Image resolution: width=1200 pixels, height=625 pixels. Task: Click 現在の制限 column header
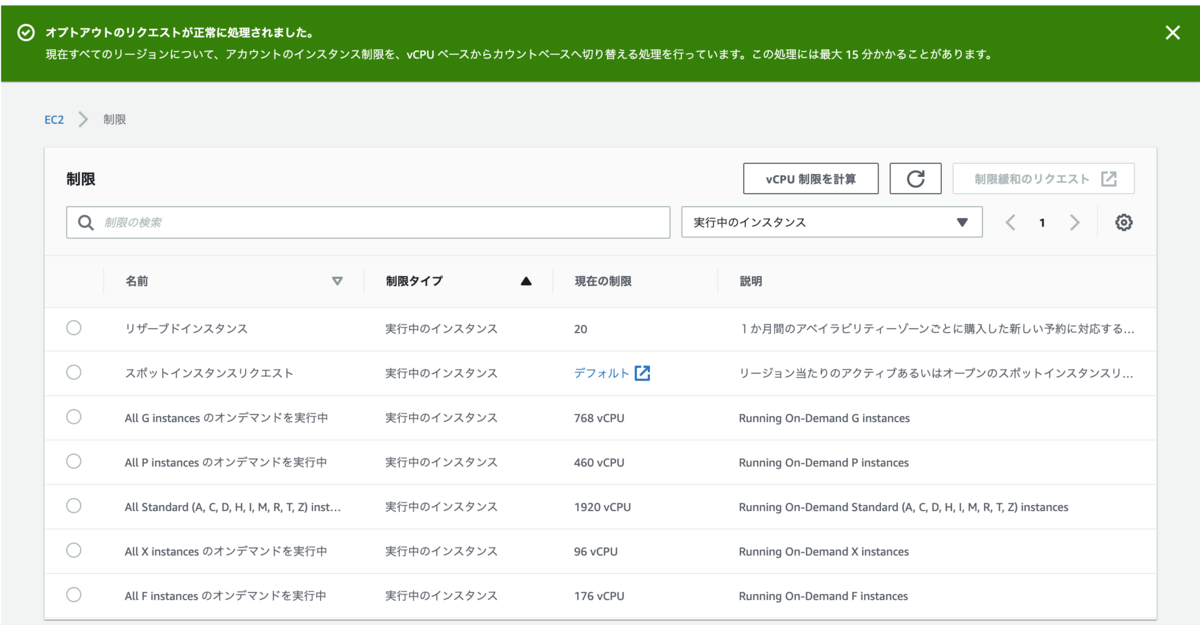(603, 281)
